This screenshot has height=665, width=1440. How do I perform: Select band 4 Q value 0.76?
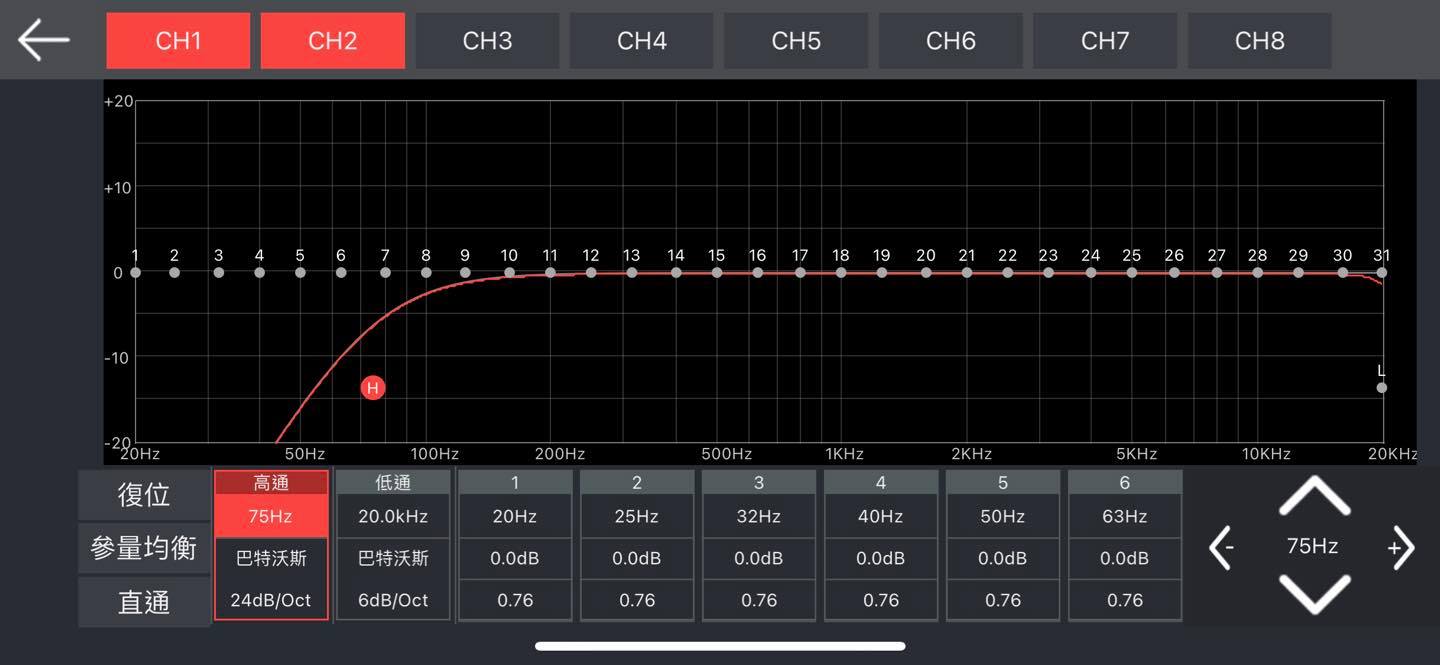point(881,600)
